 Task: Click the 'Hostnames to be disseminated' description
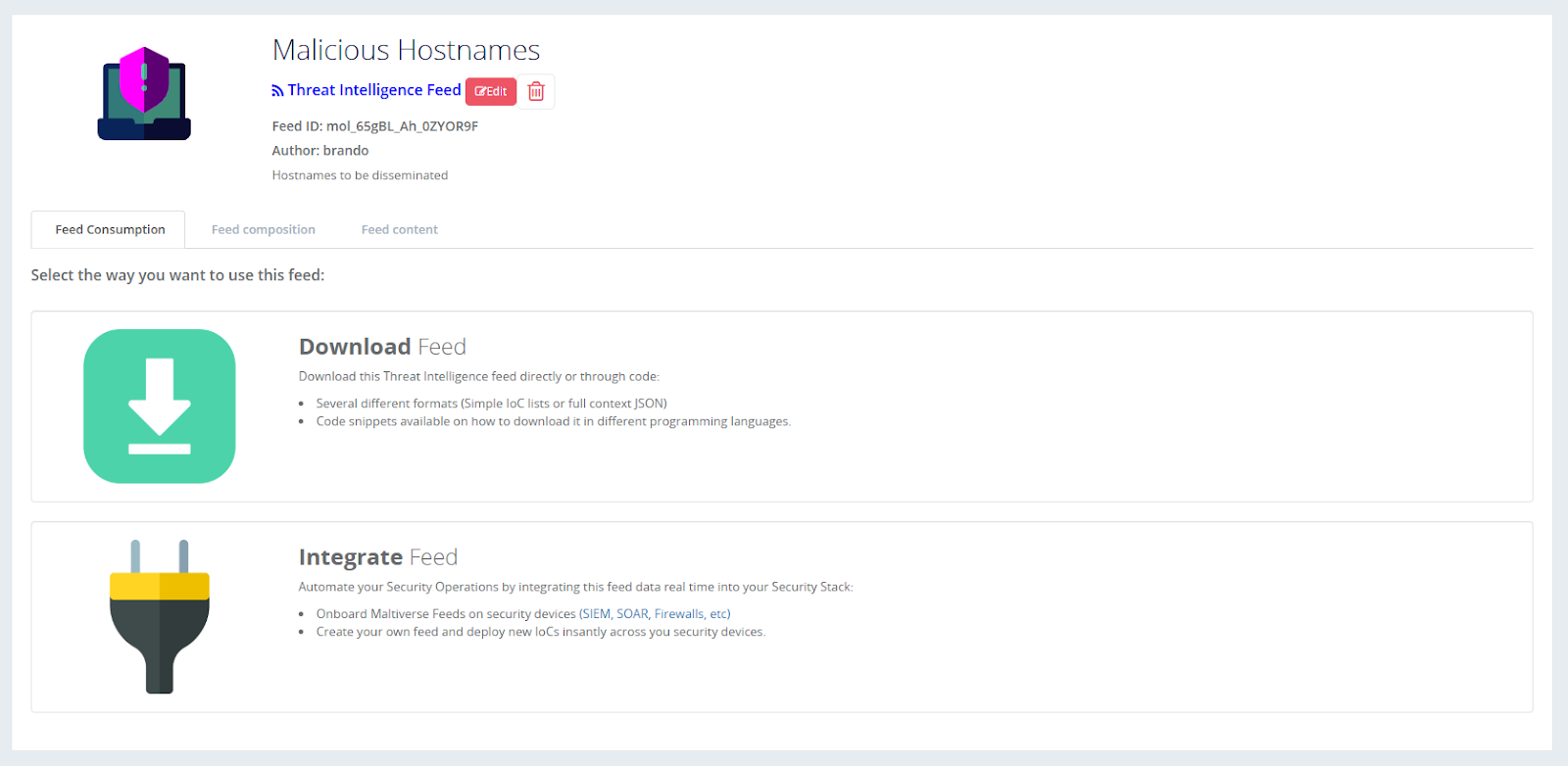(360, 175)
